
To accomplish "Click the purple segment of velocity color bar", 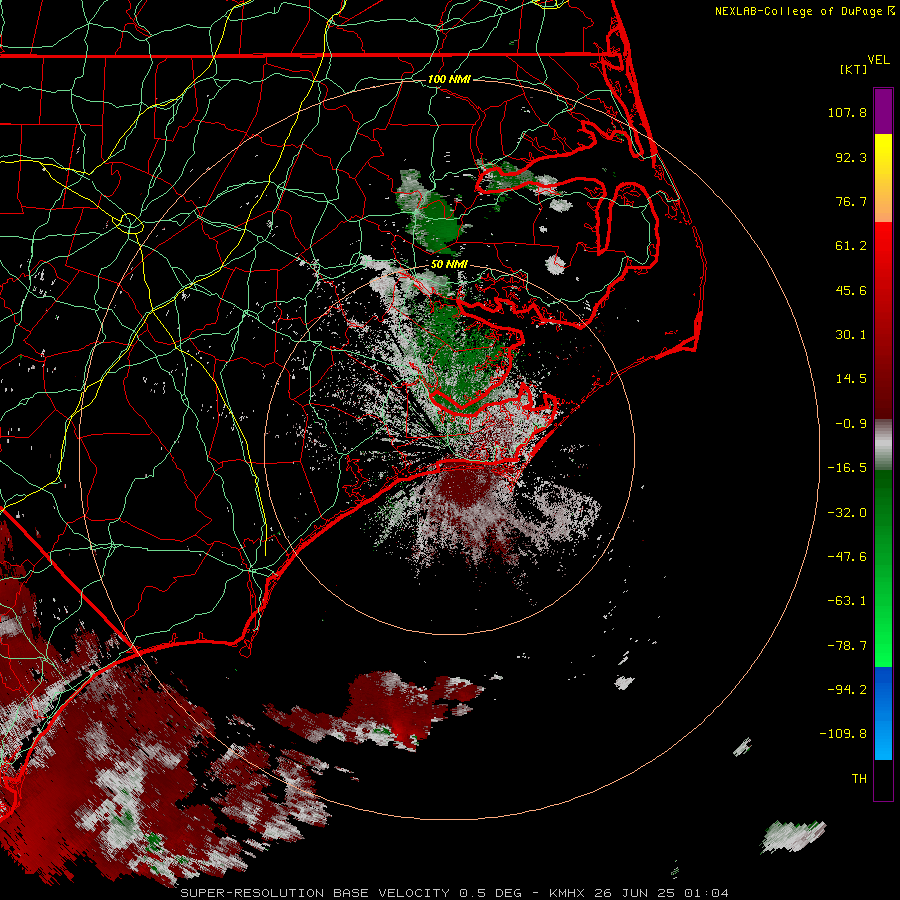I will (x=883, y=111).
